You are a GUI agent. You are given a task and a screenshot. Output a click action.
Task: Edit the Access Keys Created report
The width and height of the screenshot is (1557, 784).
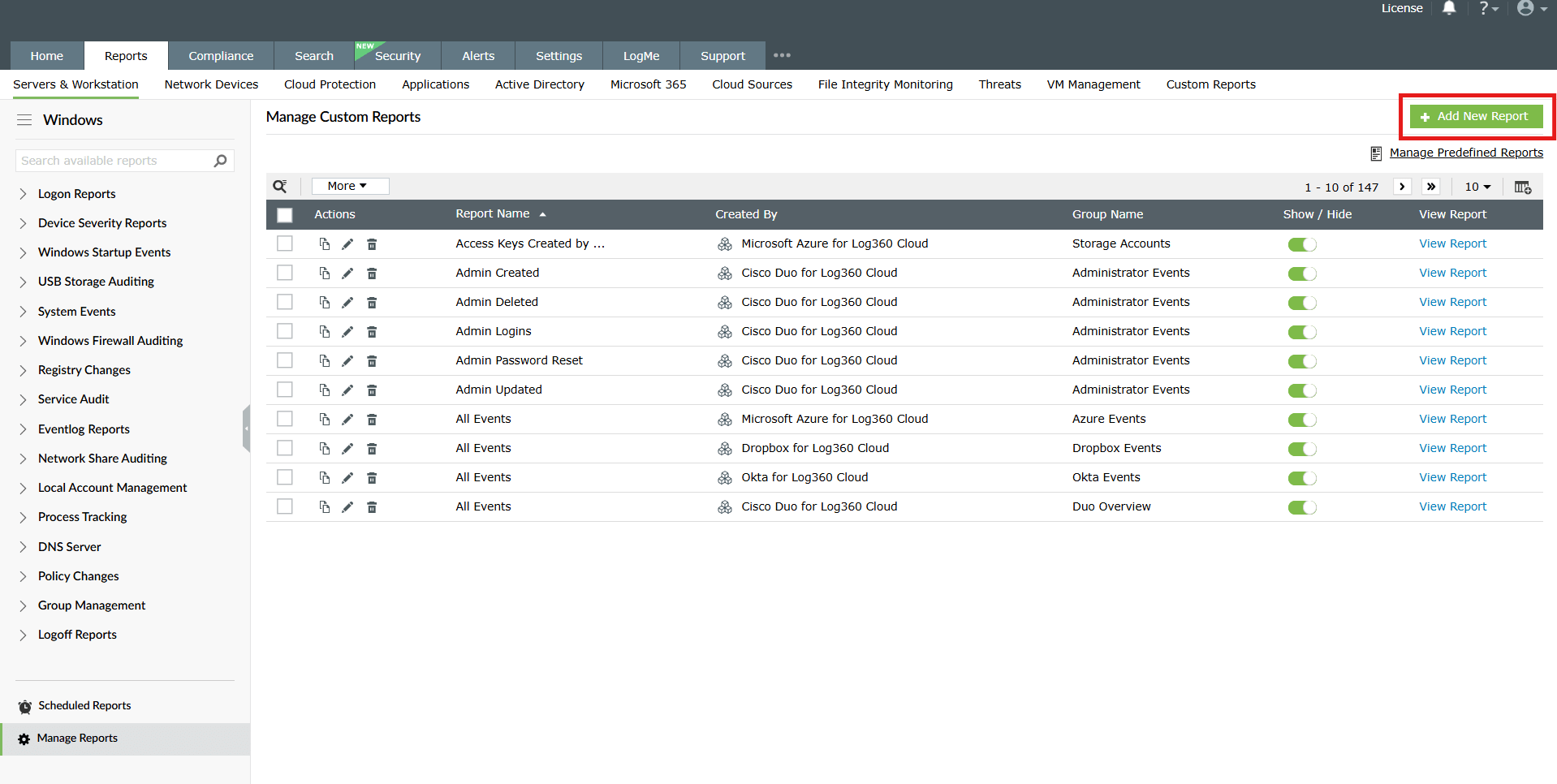tap(347, 244)
